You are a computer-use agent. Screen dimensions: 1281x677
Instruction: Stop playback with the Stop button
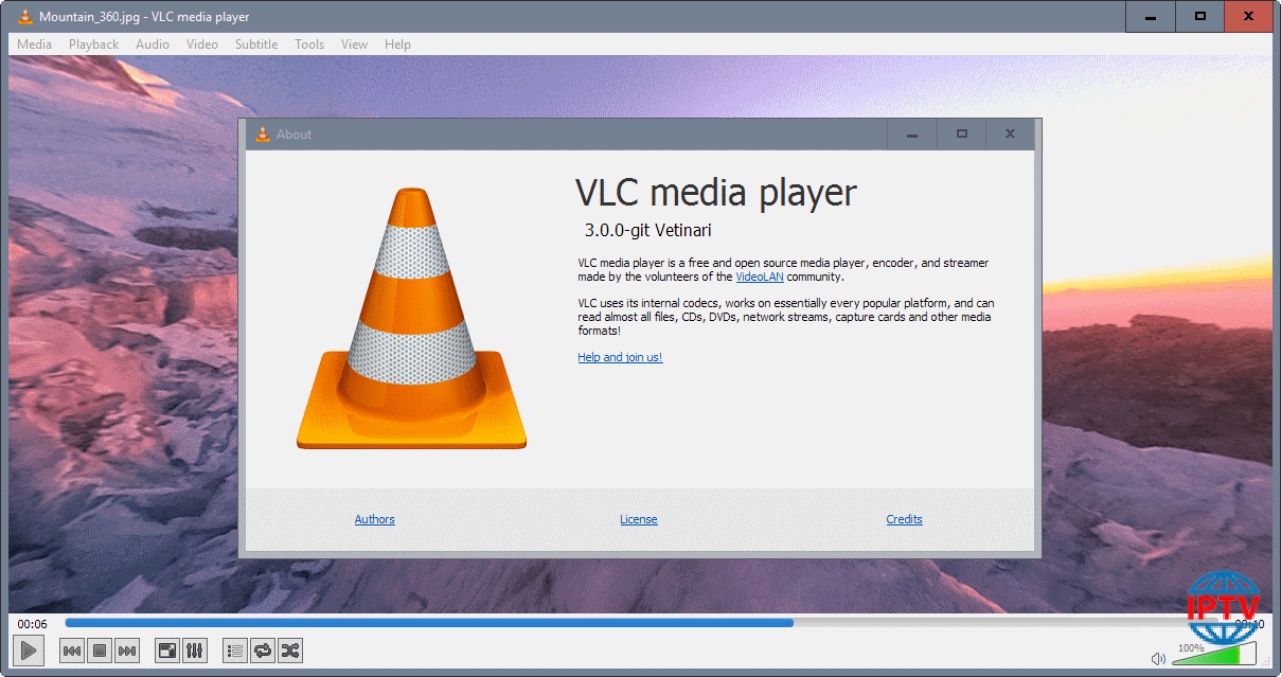coord(99,651)
